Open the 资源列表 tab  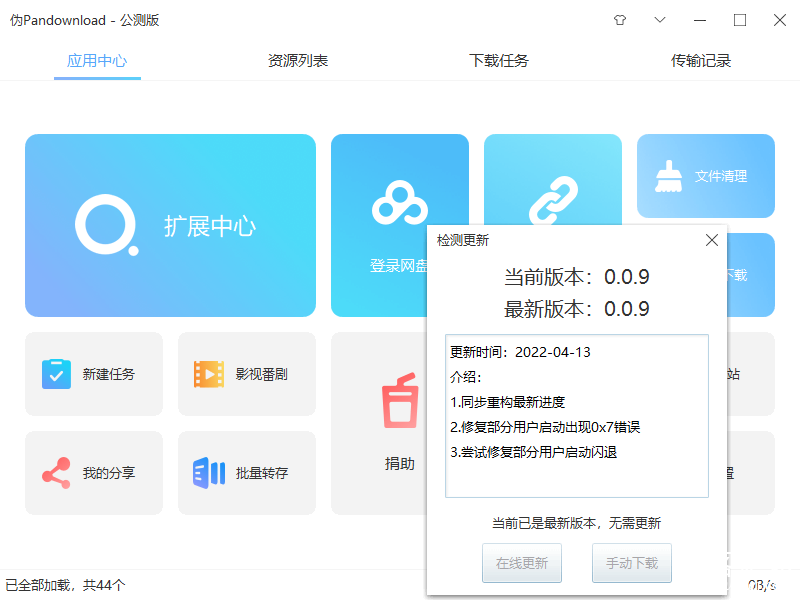(x=298, y=61)
